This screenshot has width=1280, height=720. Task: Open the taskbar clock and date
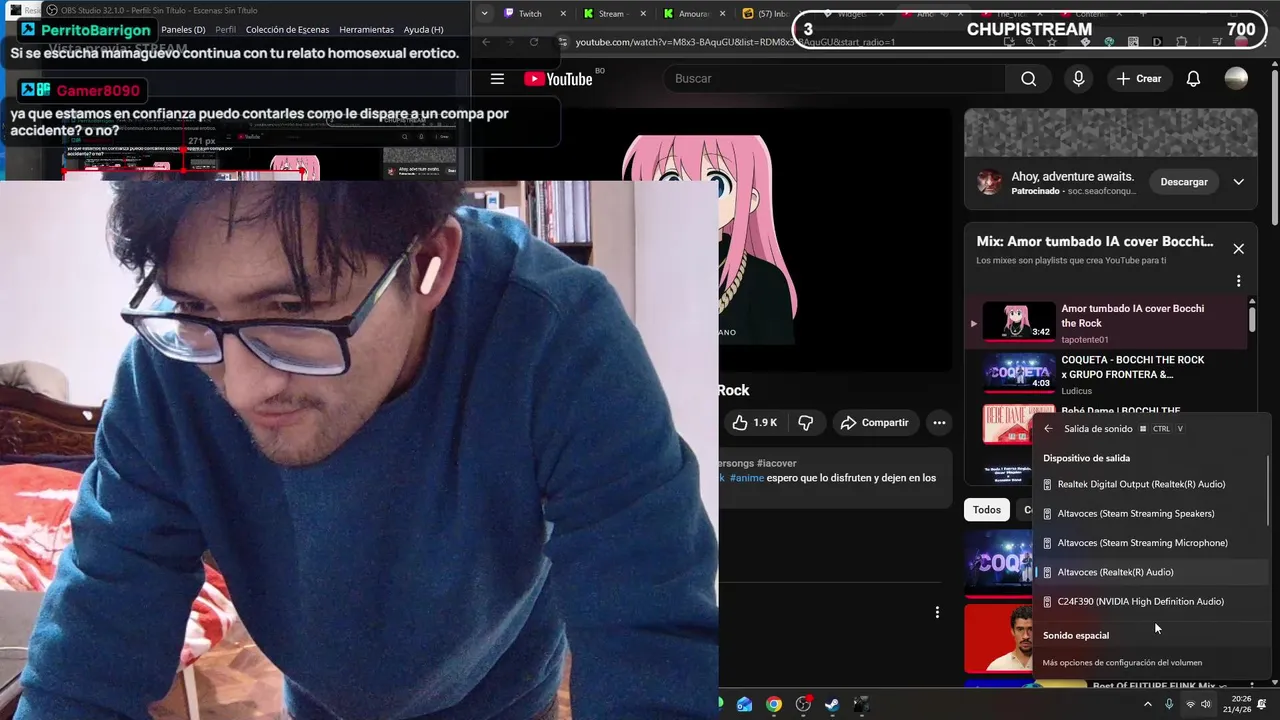(1236, 705)
